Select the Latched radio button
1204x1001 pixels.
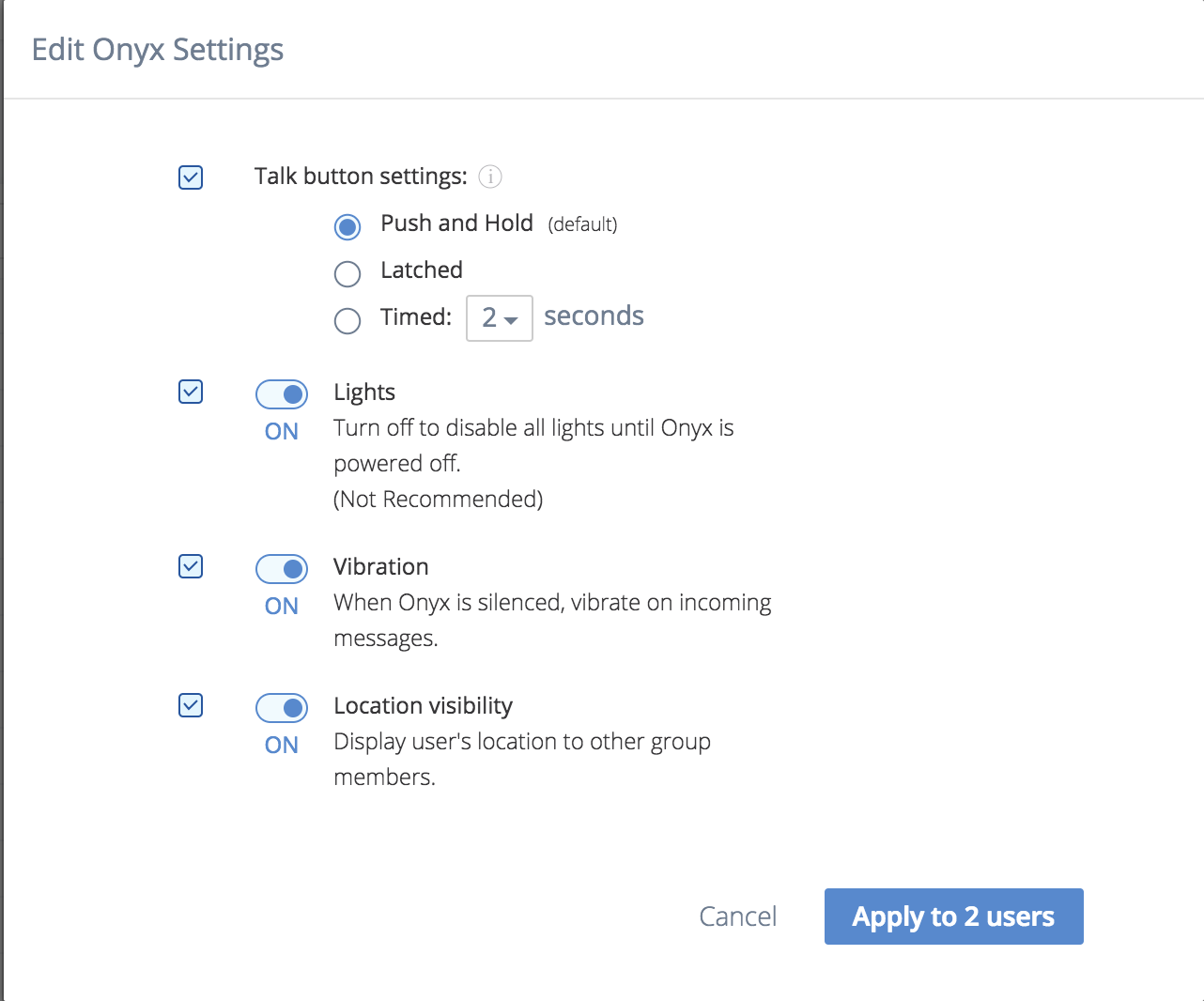[347, 273]
